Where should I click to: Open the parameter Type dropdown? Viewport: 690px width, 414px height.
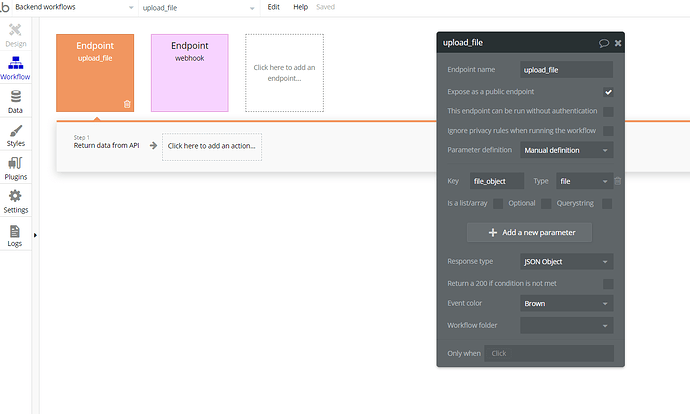[x=584, y=181]
